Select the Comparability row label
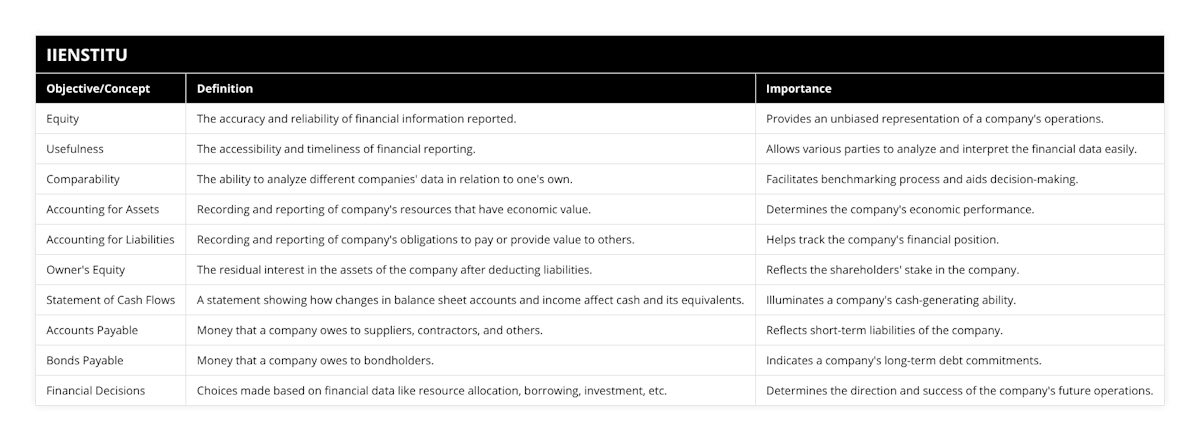 pos(83,179)
